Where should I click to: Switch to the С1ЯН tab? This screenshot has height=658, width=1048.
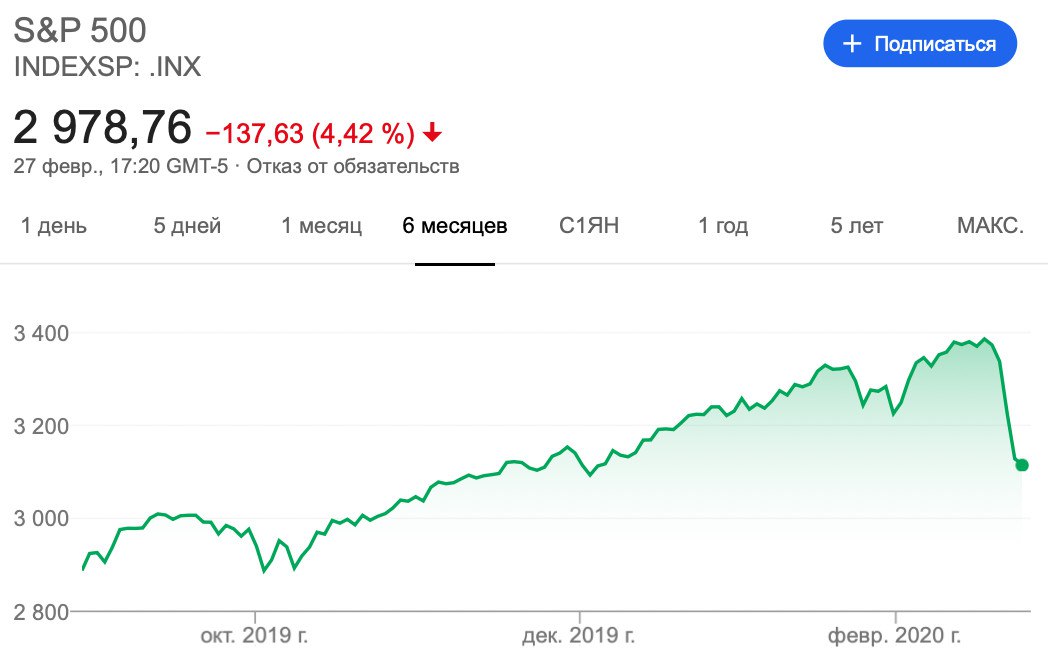[589, 226]
